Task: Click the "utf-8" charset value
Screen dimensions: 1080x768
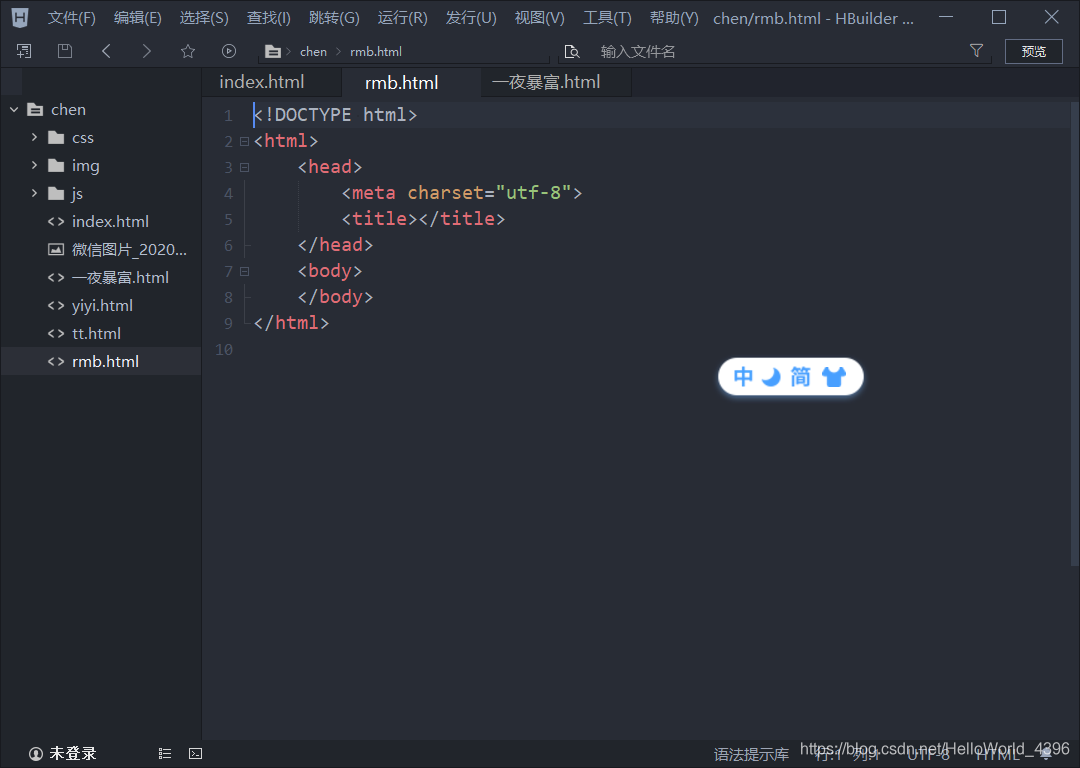Action: pos(533,193)
